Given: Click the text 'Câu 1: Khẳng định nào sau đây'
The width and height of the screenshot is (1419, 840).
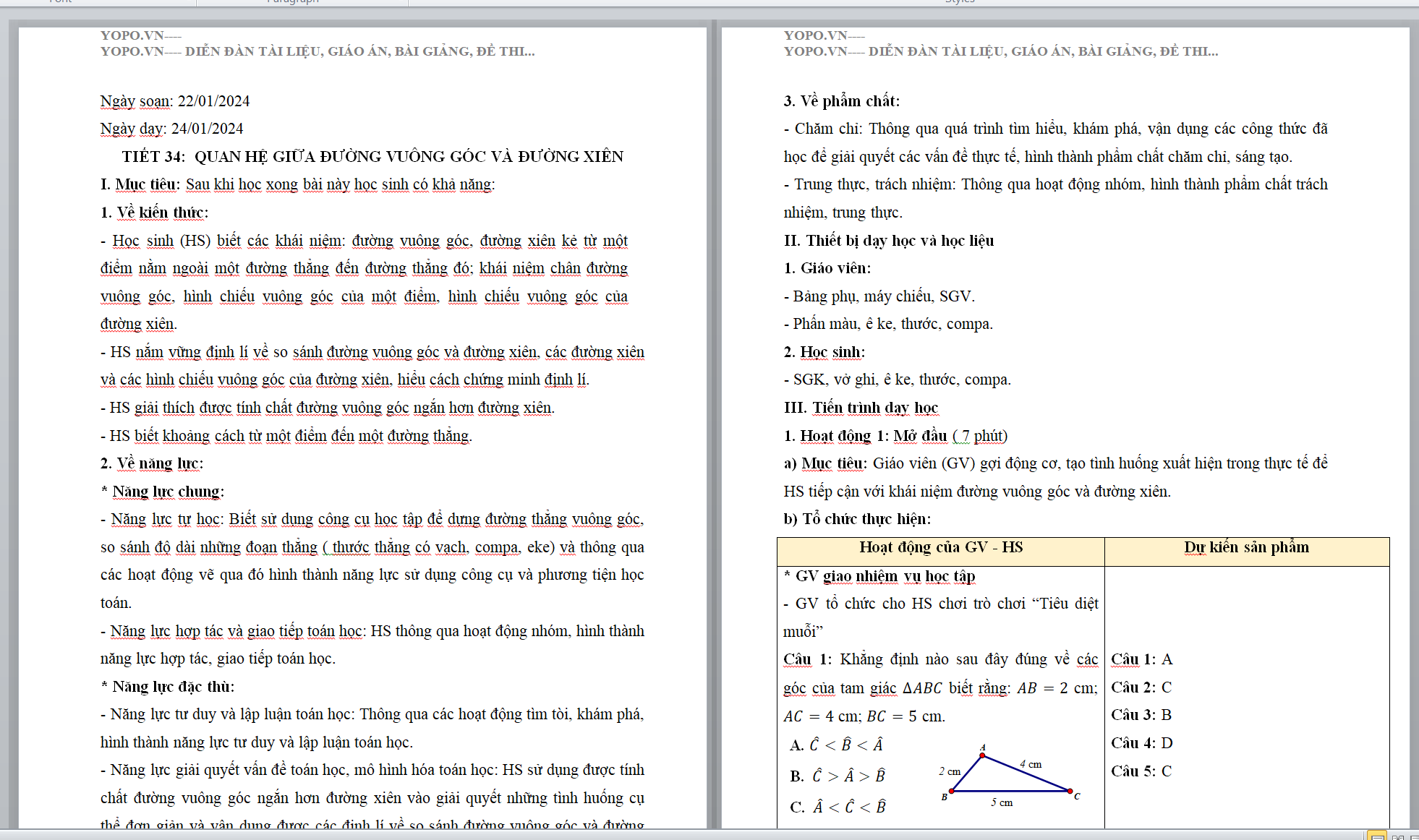Looking at the screenshot, I should coord(940,659).
